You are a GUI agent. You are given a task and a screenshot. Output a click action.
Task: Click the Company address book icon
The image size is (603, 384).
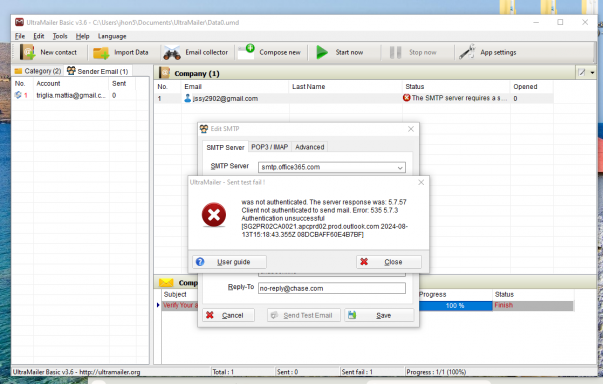[165, 73]
